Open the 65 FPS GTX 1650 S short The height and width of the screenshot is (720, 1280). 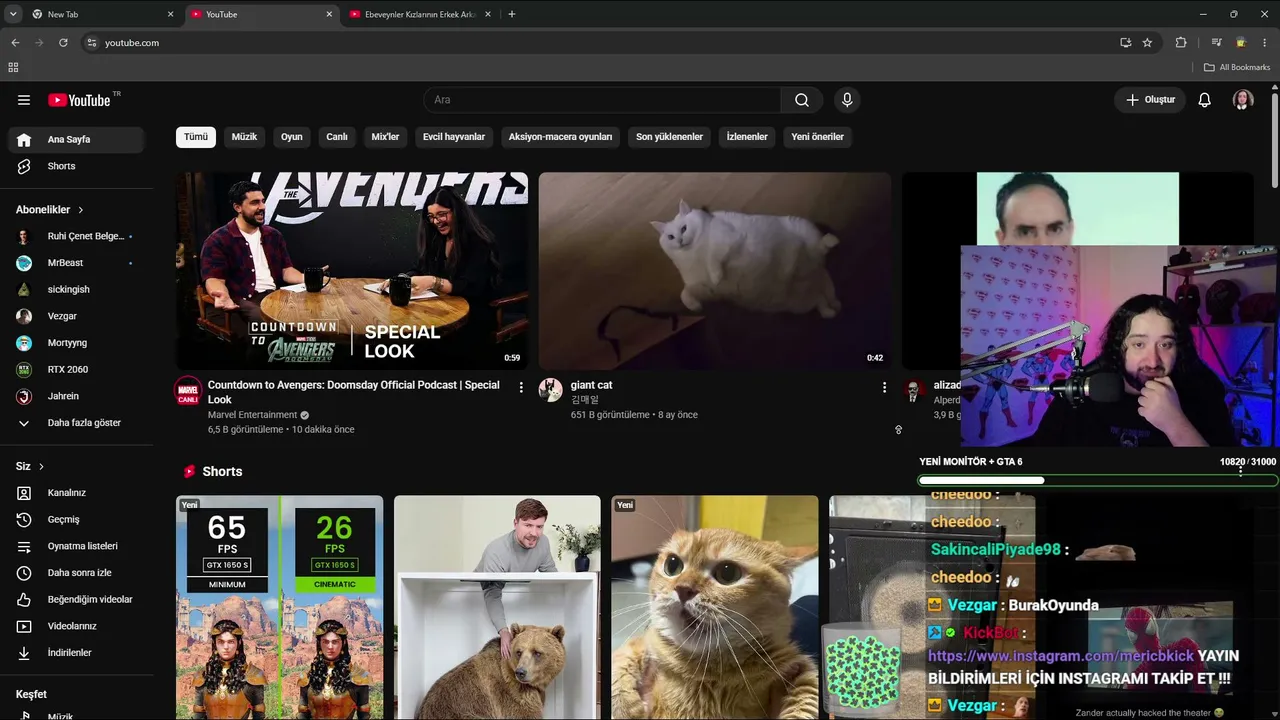pyautogui.click(x=280, y=607)
